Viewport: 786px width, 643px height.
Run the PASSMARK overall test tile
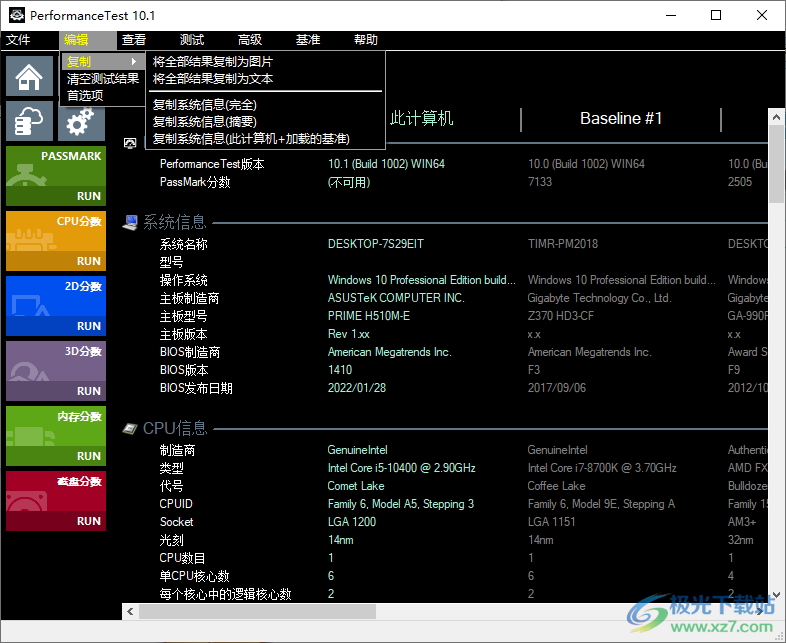[x=56, y=176]
